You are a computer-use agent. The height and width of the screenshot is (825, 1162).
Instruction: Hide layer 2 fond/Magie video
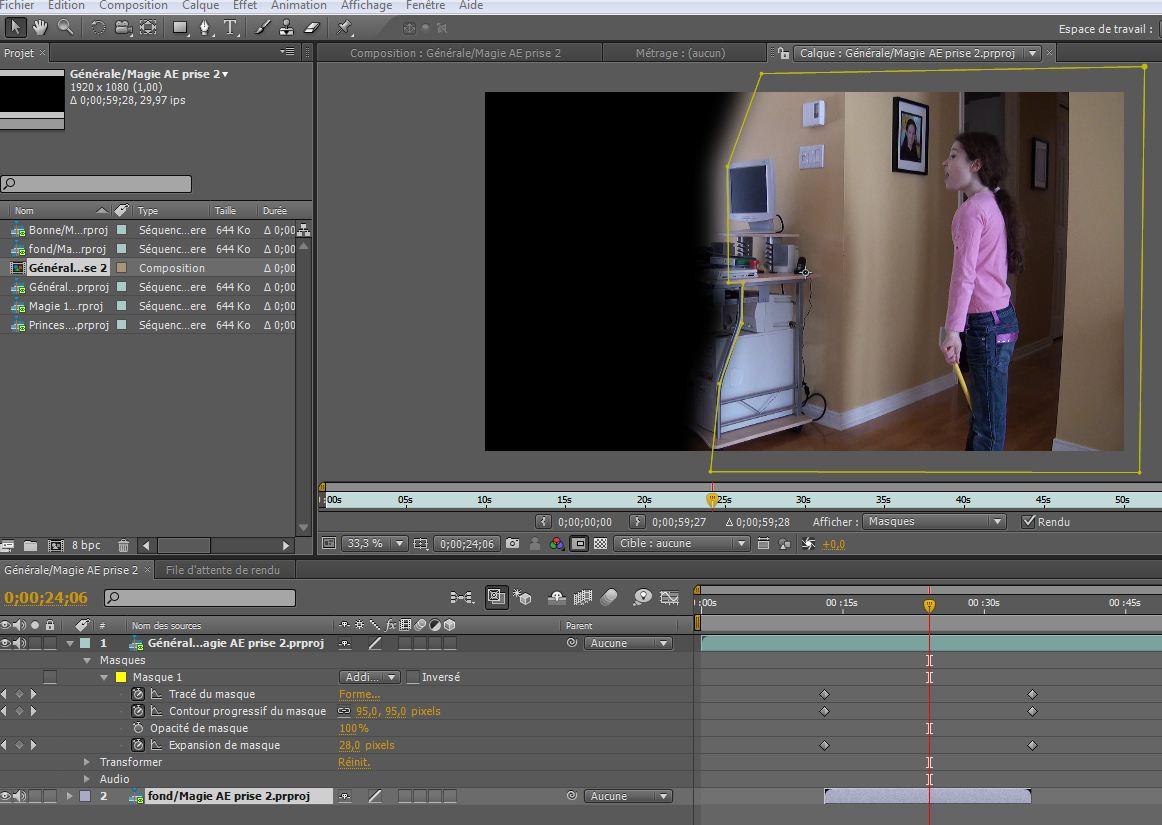coord(6,796)
